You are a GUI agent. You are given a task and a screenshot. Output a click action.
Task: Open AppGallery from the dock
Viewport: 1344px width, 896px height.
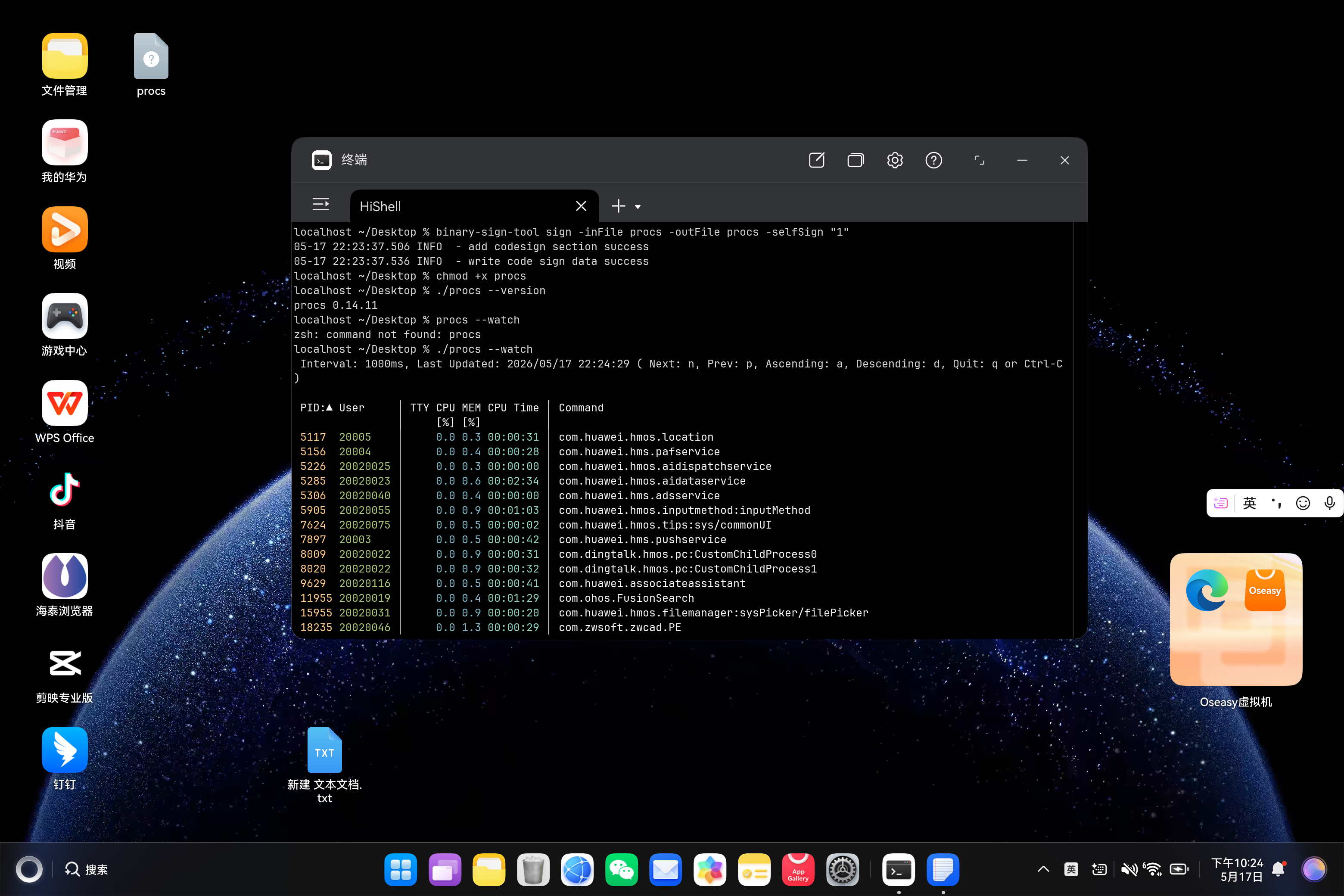(x=798, y=870)
